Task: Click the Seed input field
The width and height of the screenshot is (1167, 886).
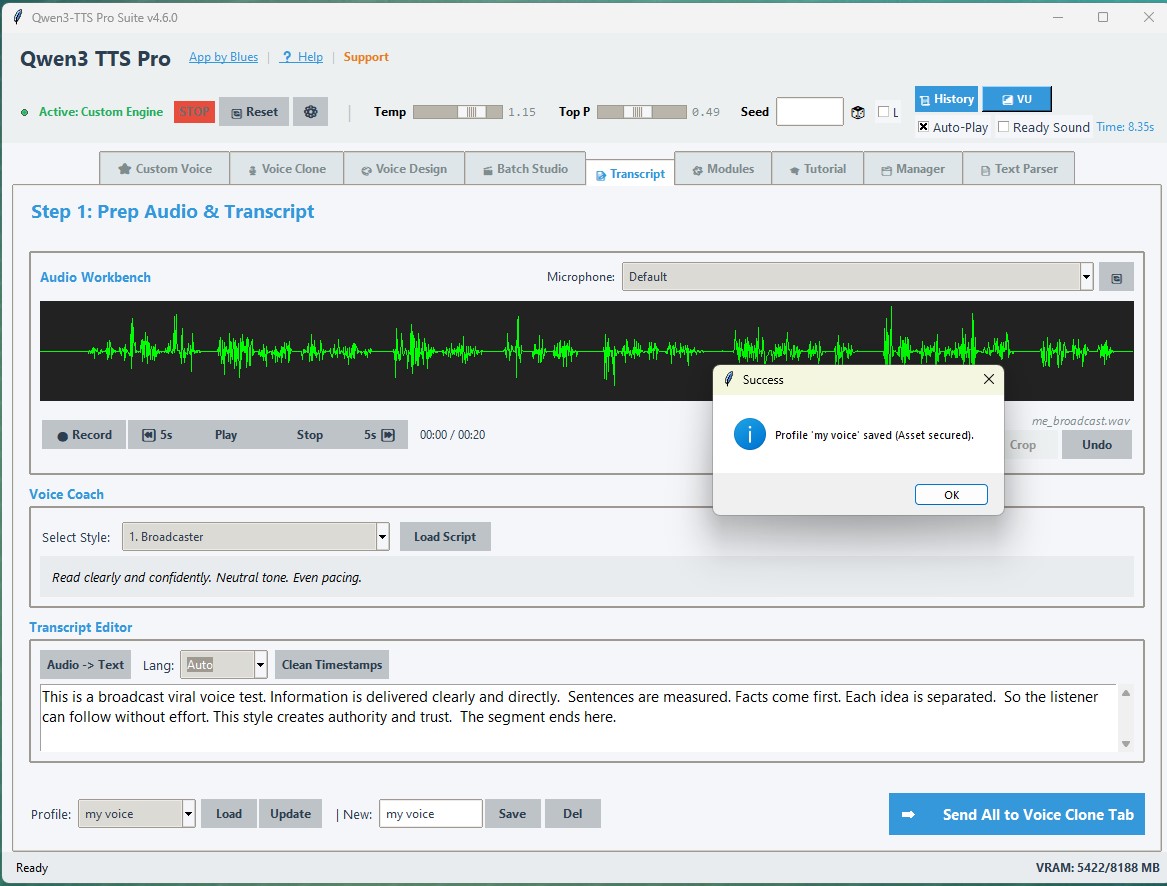Action: pos(809,112)
